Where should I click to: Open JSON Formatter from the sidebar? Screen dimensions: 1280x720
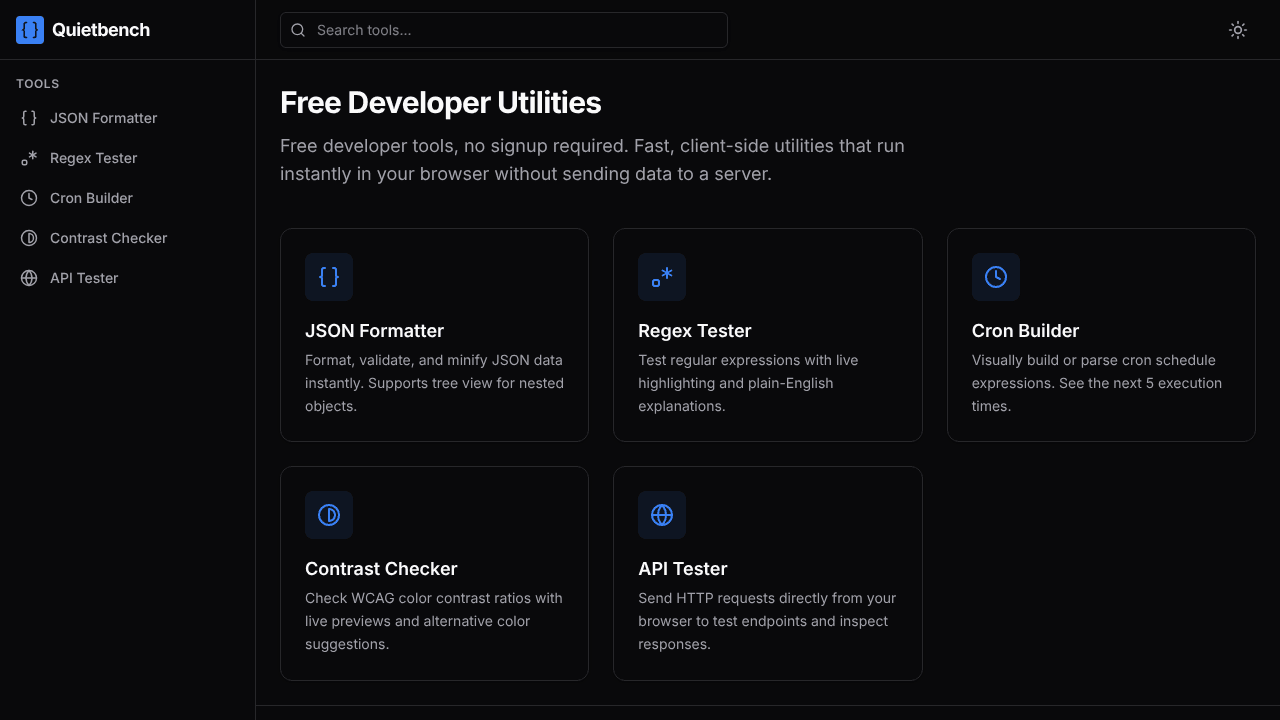pyautogui.click(x=128, y=118)
